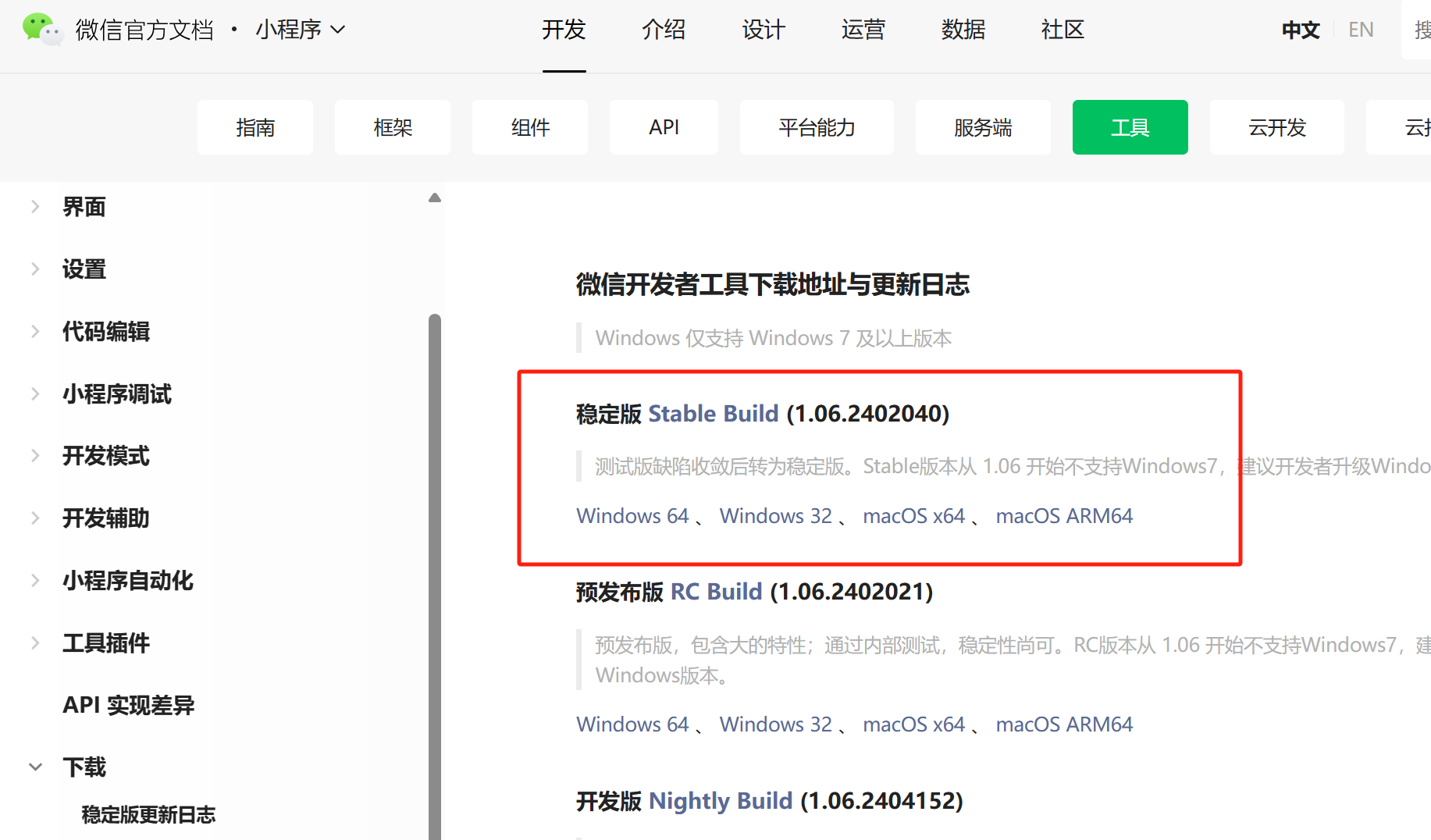Open the 平台能力 tab
Screen dimensions: 1431x840
(817, 127)
